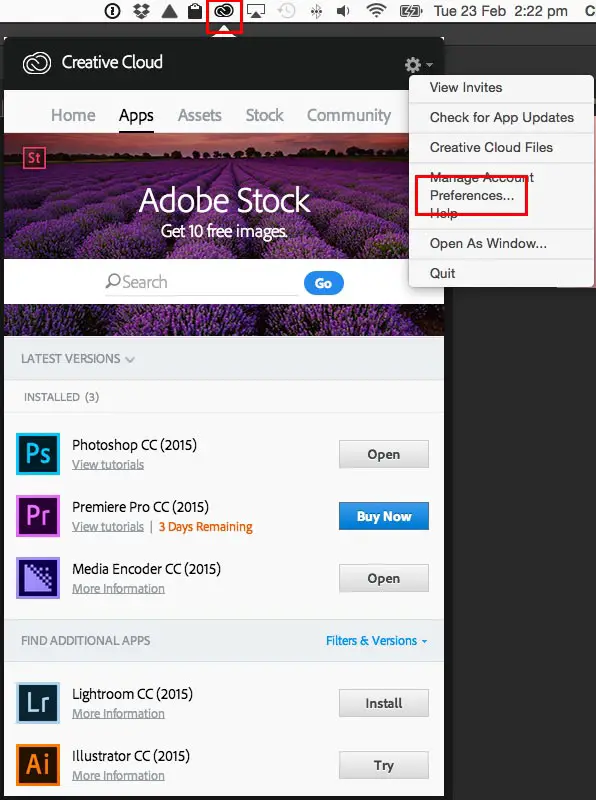Open the gear settings menu

click(x=418, y=65)
